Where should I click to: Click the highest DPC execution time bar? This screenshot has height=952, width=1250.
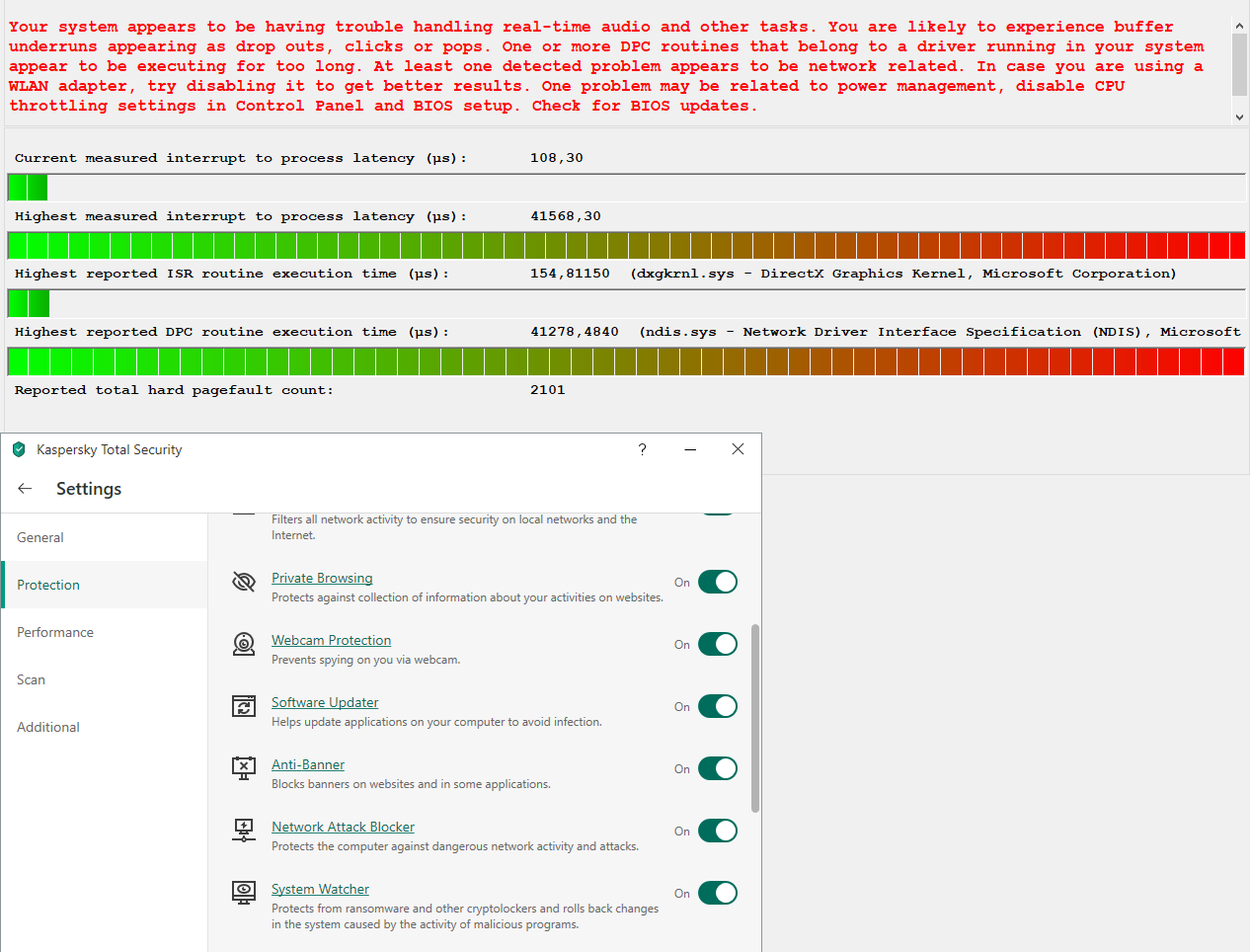click(626, 361)
